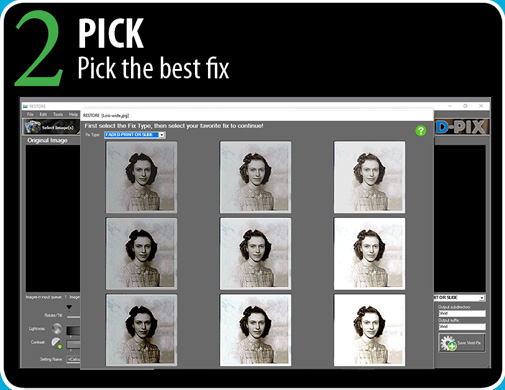Open the green help question mark
This screenshot has width=505, height=390.
click(x=421, y=131)
